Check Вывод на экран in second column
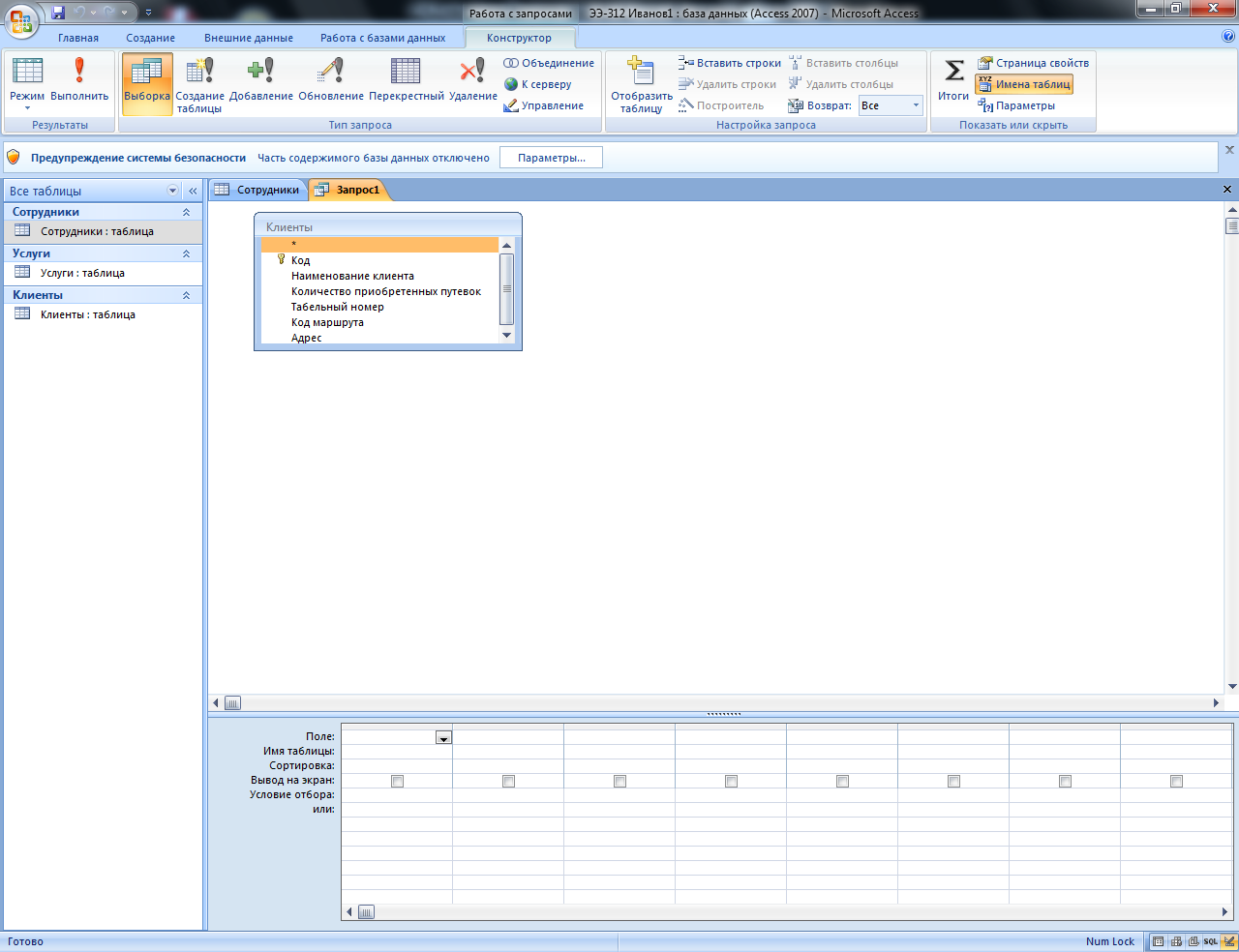The width and height of the screenshot is (1239, 952). [x=508, y=781]
